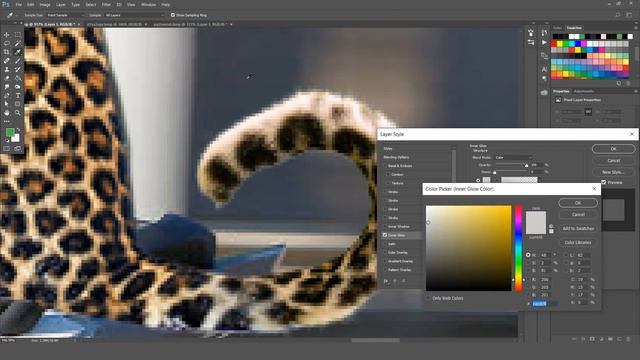Select the Path Selection tool
The height and width of the screenshot is (360, 640).
7,104
